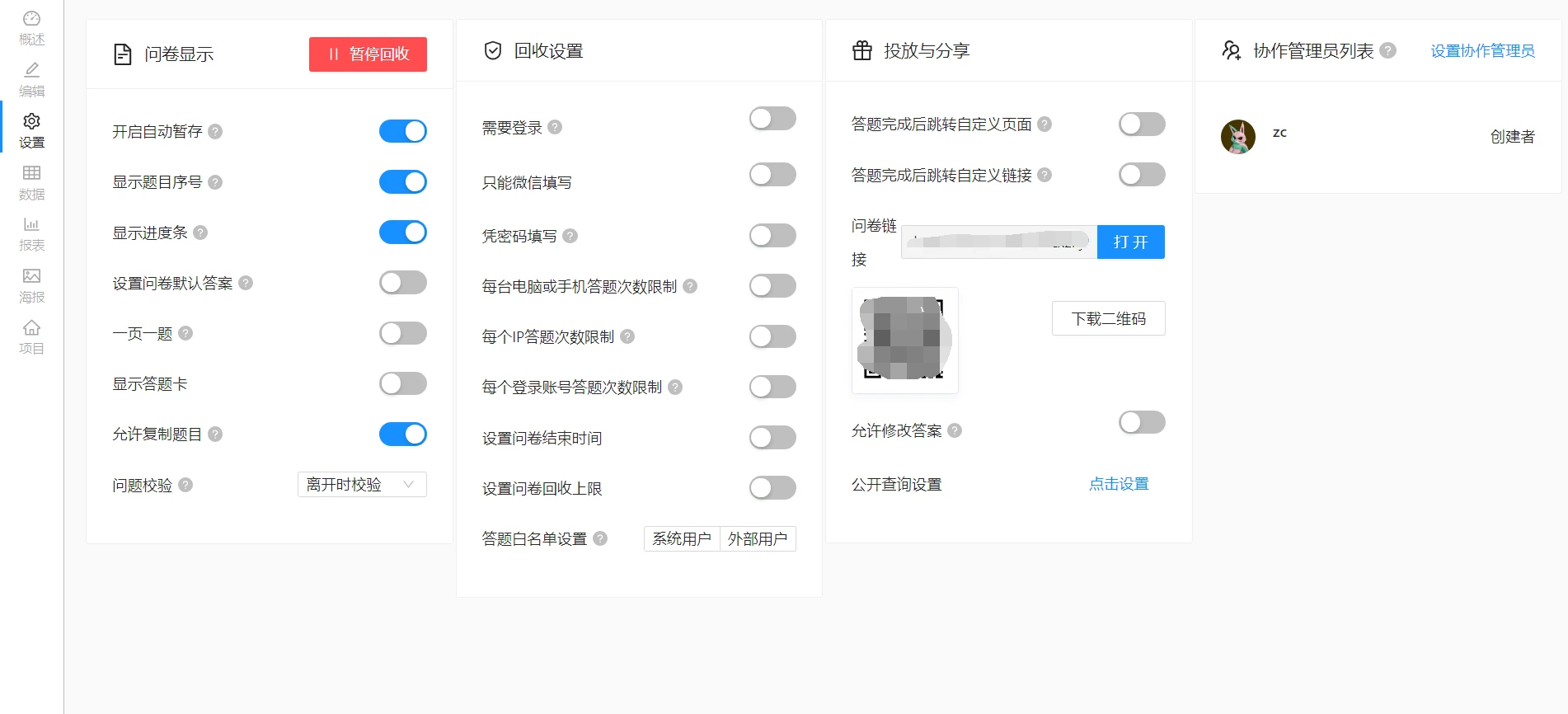Viewport: 1568px width, 714px height.
Task: Select 外部用户 whitelist tab
Action: 757,539
